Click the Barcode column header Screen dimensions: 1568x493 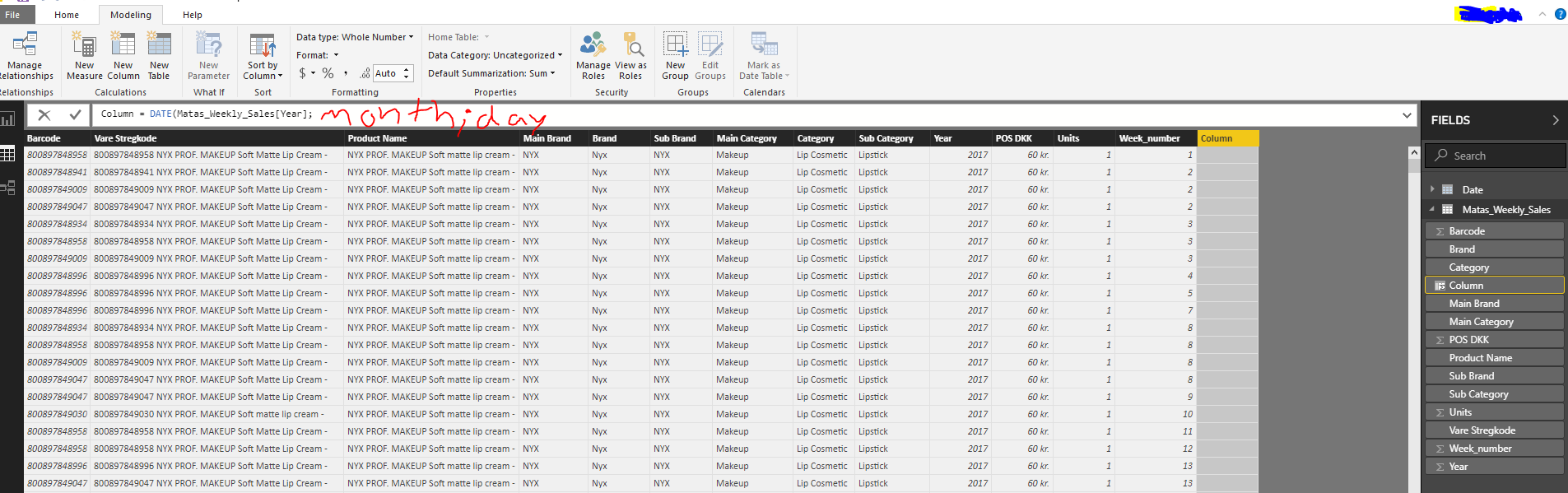tap(57, 138)
